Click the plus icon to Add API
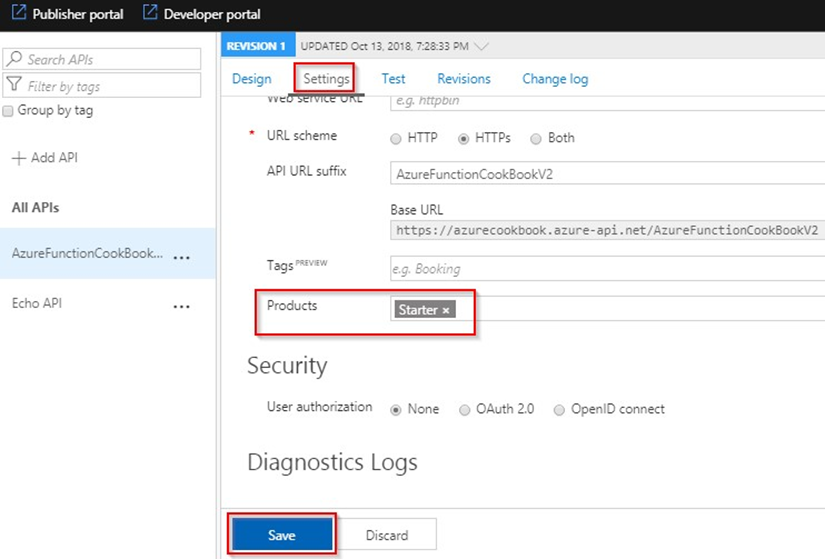The width and height of the screenshot is (825, 559). (16, 158)
